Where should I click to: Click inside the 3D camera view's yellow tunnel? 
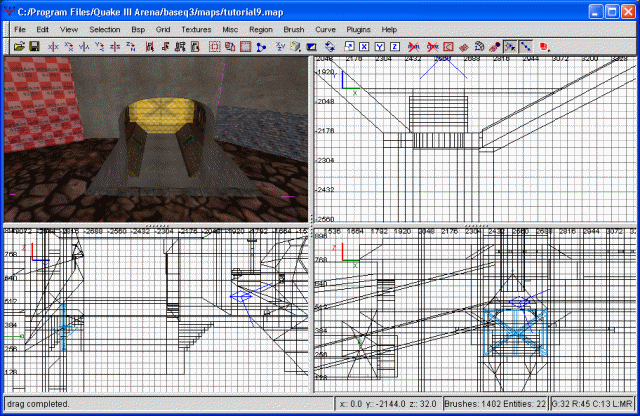pyautogui.click(x=162, y=115)
